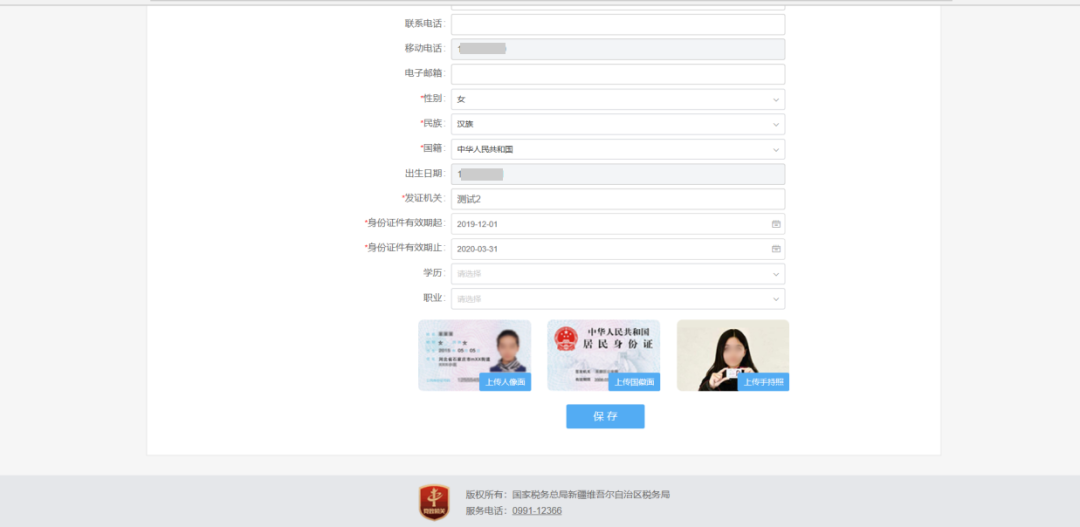
Task: Click the 身份证件有效期止 label
Action: pos(405,248)
